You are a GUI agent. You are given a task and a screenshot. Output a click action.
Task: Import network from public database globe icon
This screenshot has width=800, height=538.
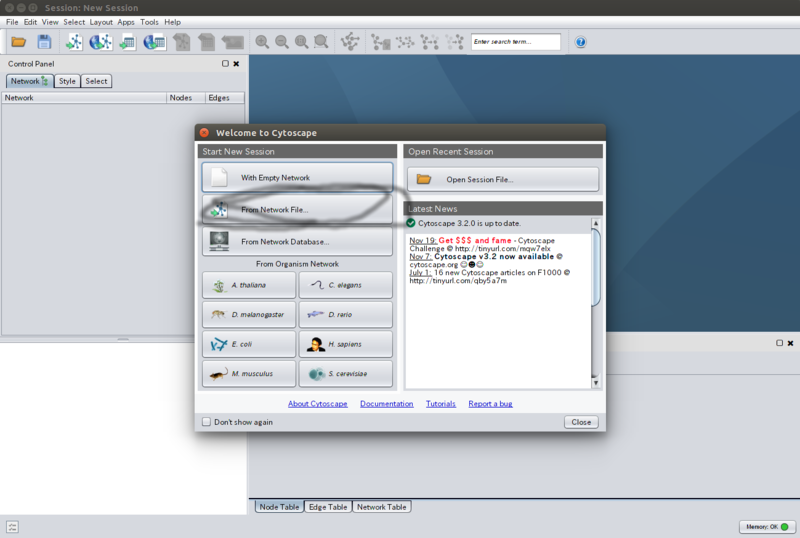(x=101, y=42)
